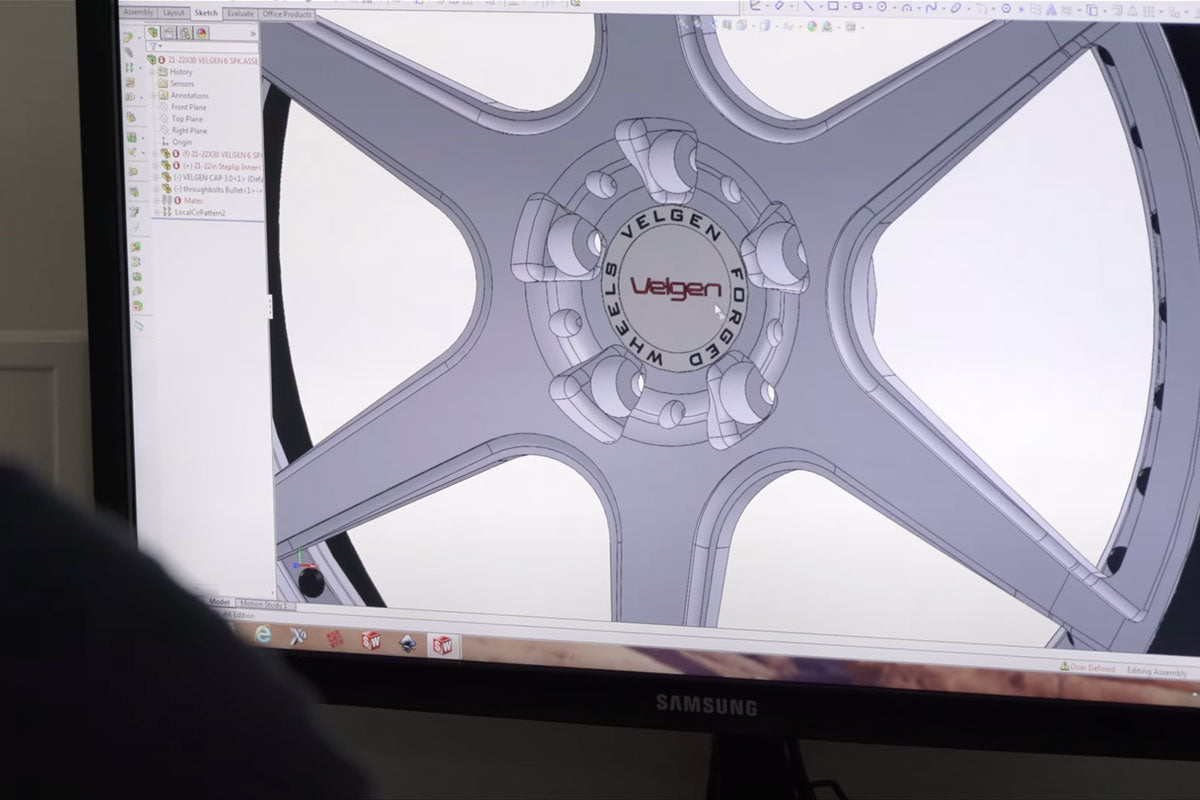Switch to the Motion Study 1 tab

click(x=266, y=605)
